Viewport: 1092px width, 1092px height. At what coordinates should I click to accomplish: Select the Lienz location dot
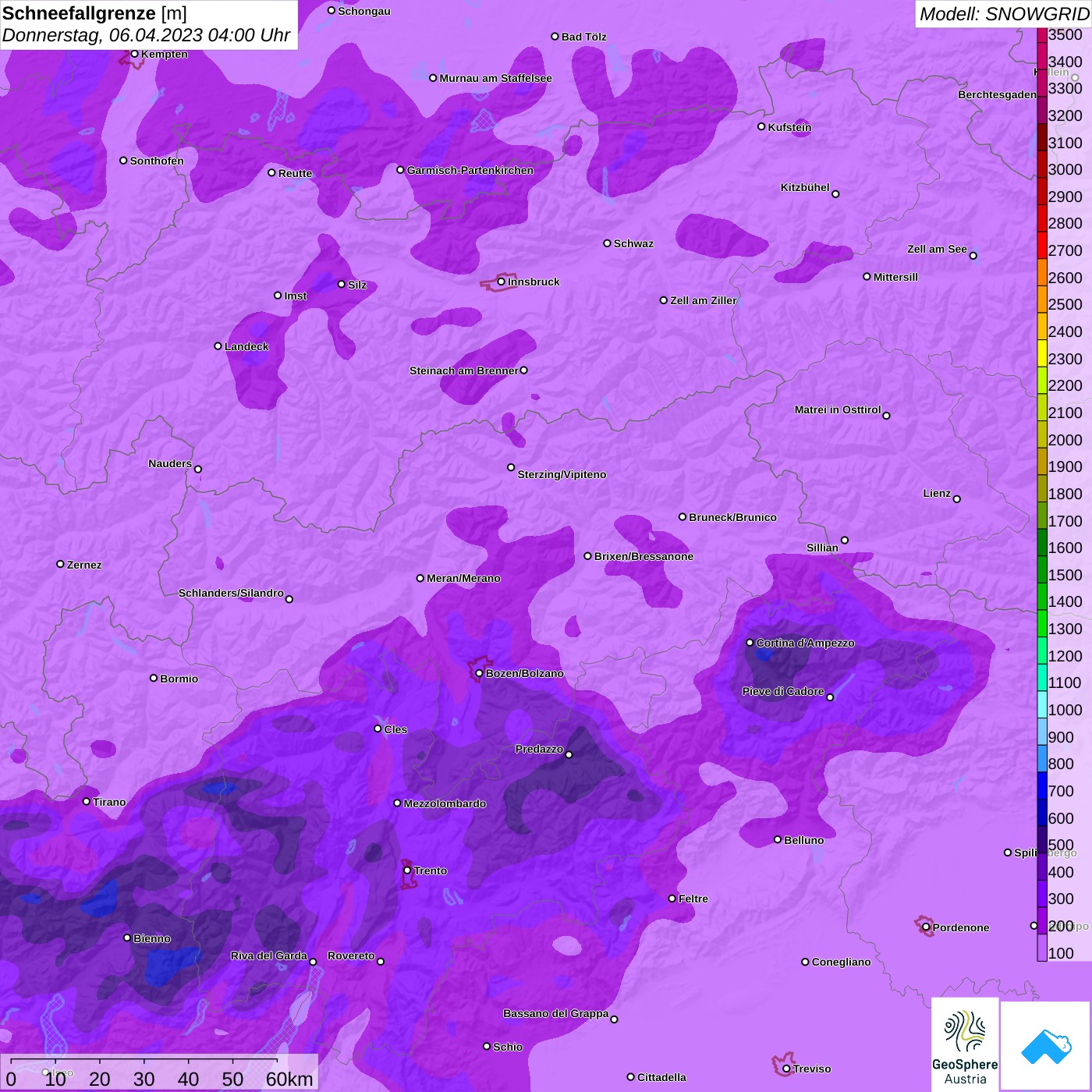coord(957,499)
